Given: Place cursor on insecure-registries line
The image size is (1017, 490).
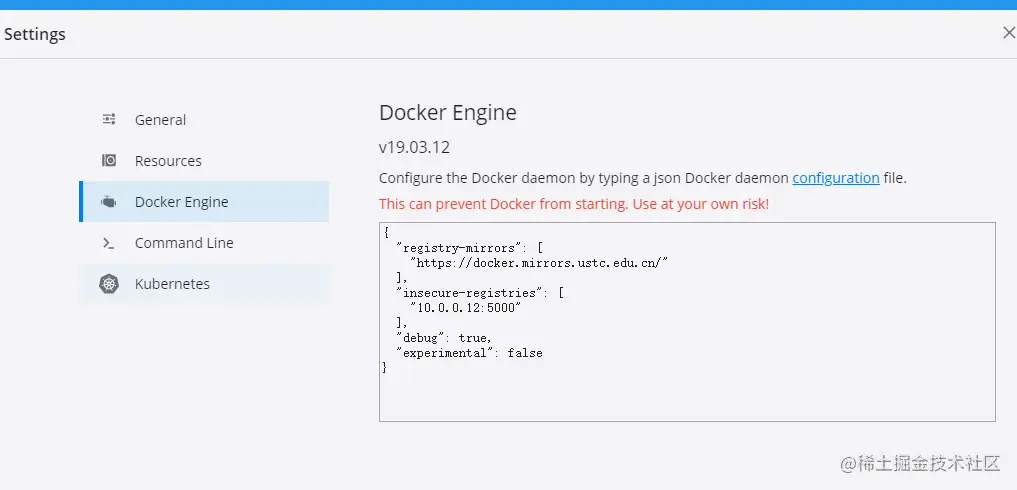Looking at the screenshot, I should (x=480, y=292).
